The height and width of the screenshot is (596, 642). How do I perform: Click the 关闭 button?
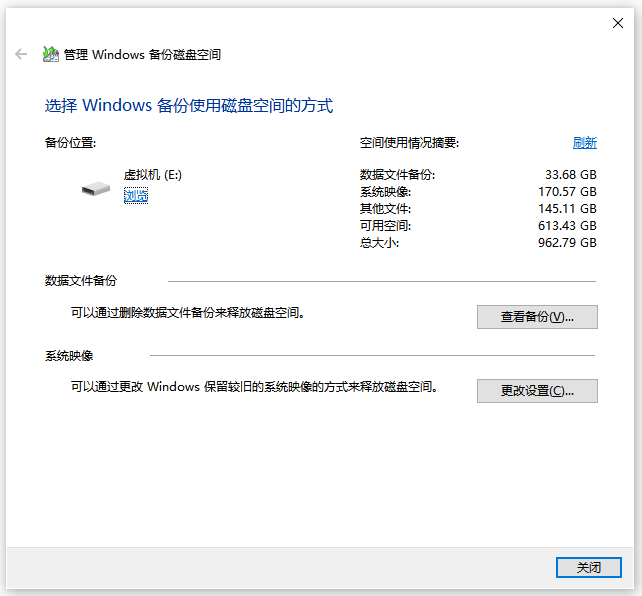(x=588, y=567)
